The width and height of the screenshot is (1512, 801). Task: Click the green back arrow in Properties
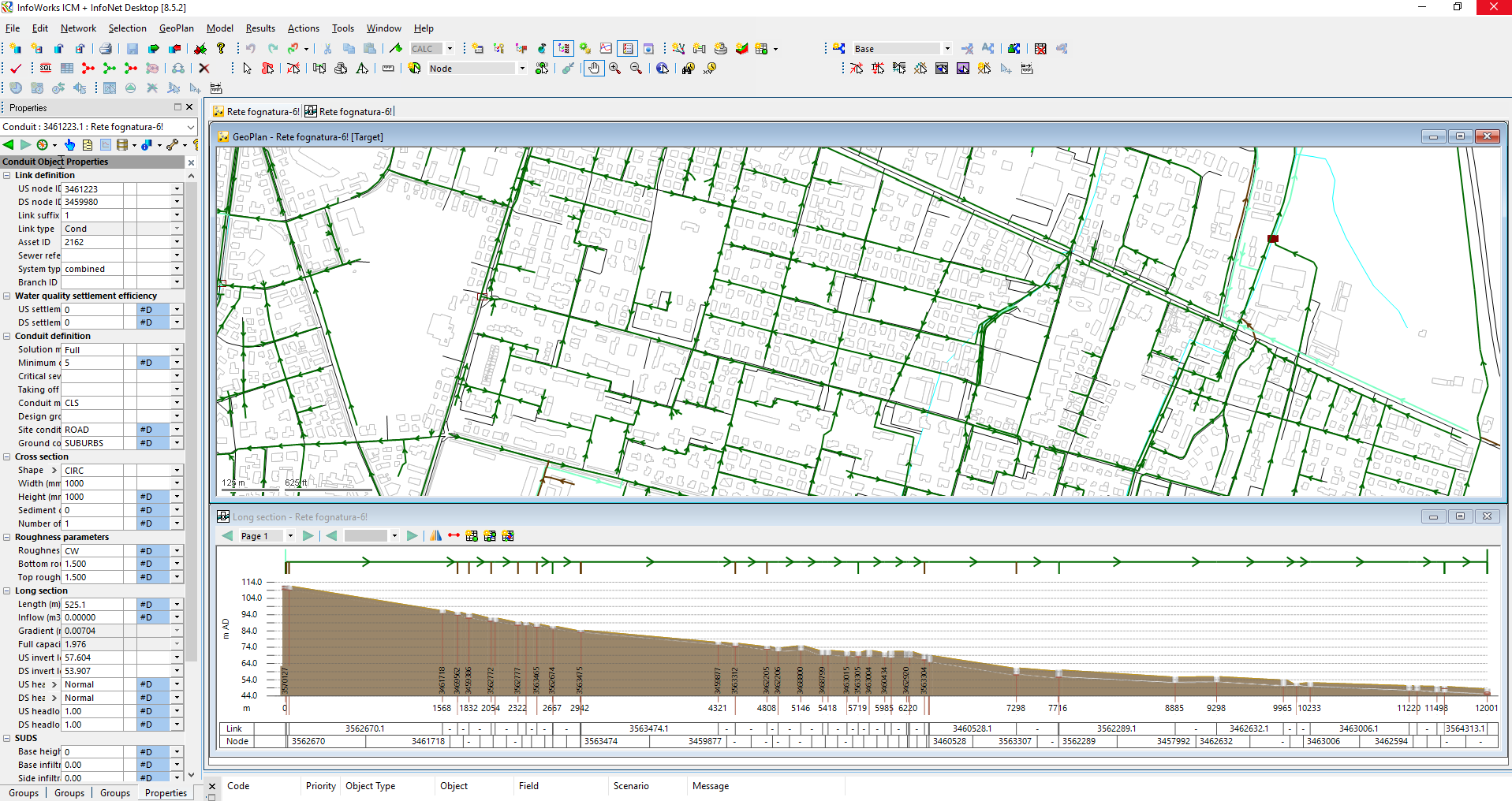pos(9,145)
